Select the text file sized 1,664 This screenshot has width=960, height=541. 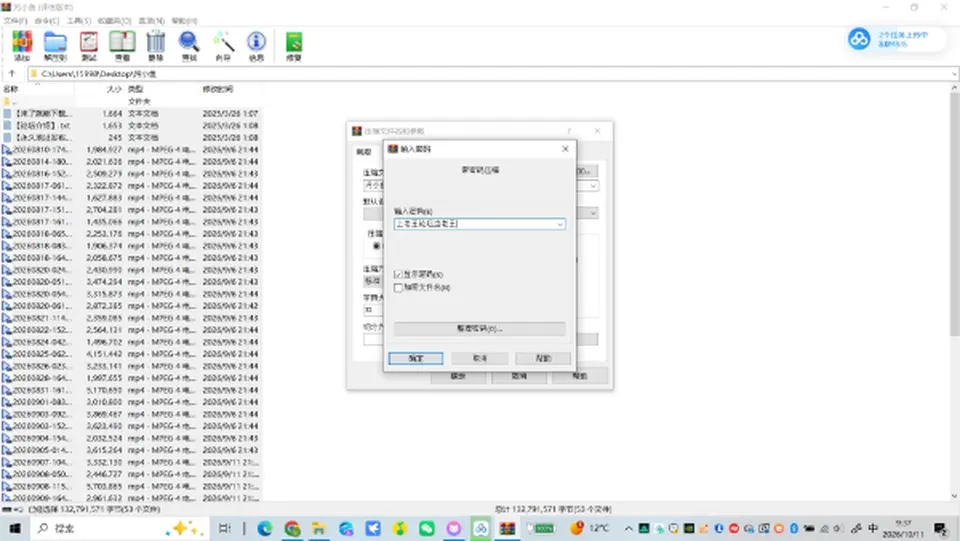click(x=131, y=113)
